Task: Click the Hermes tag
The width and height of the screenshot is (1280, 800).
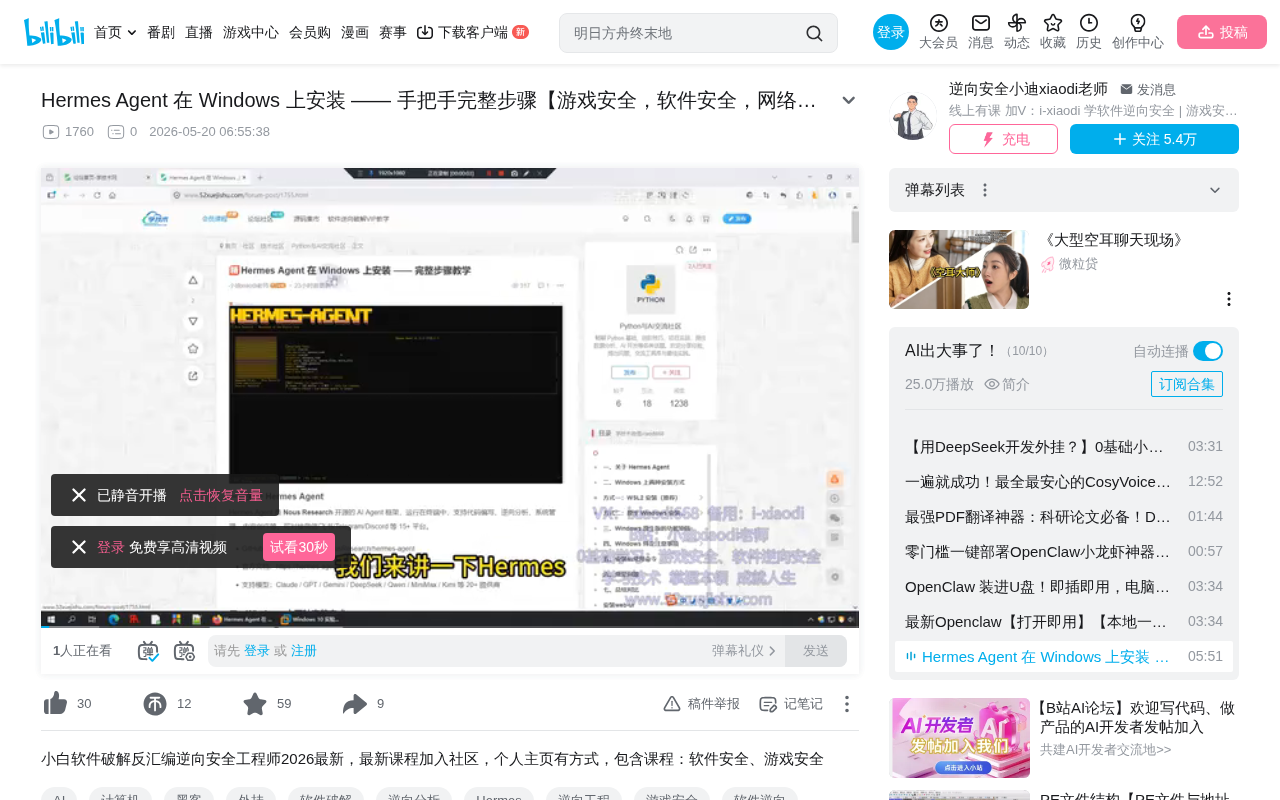Action: (x=499, y=799)
